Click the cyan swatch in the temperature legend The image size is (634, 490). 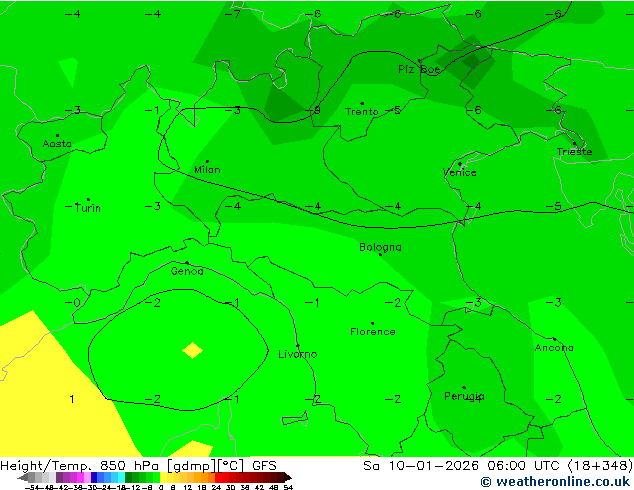click(x=121, y=477)
